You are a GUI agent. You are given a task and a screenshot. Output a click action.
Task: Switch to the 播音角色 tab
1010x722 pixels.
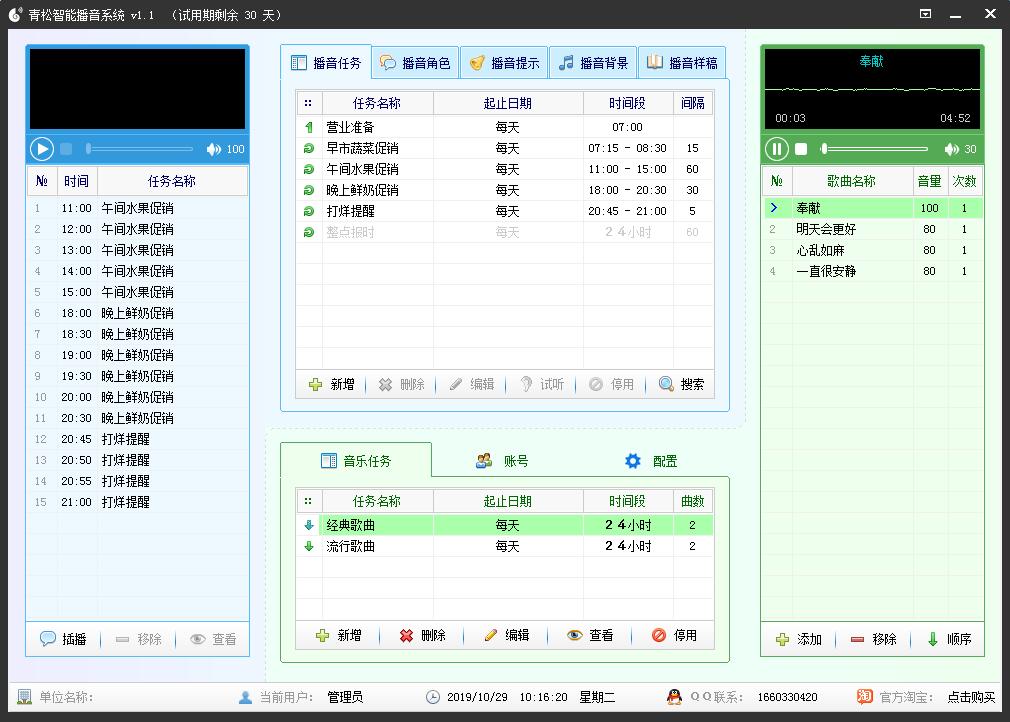pos(415,63)
